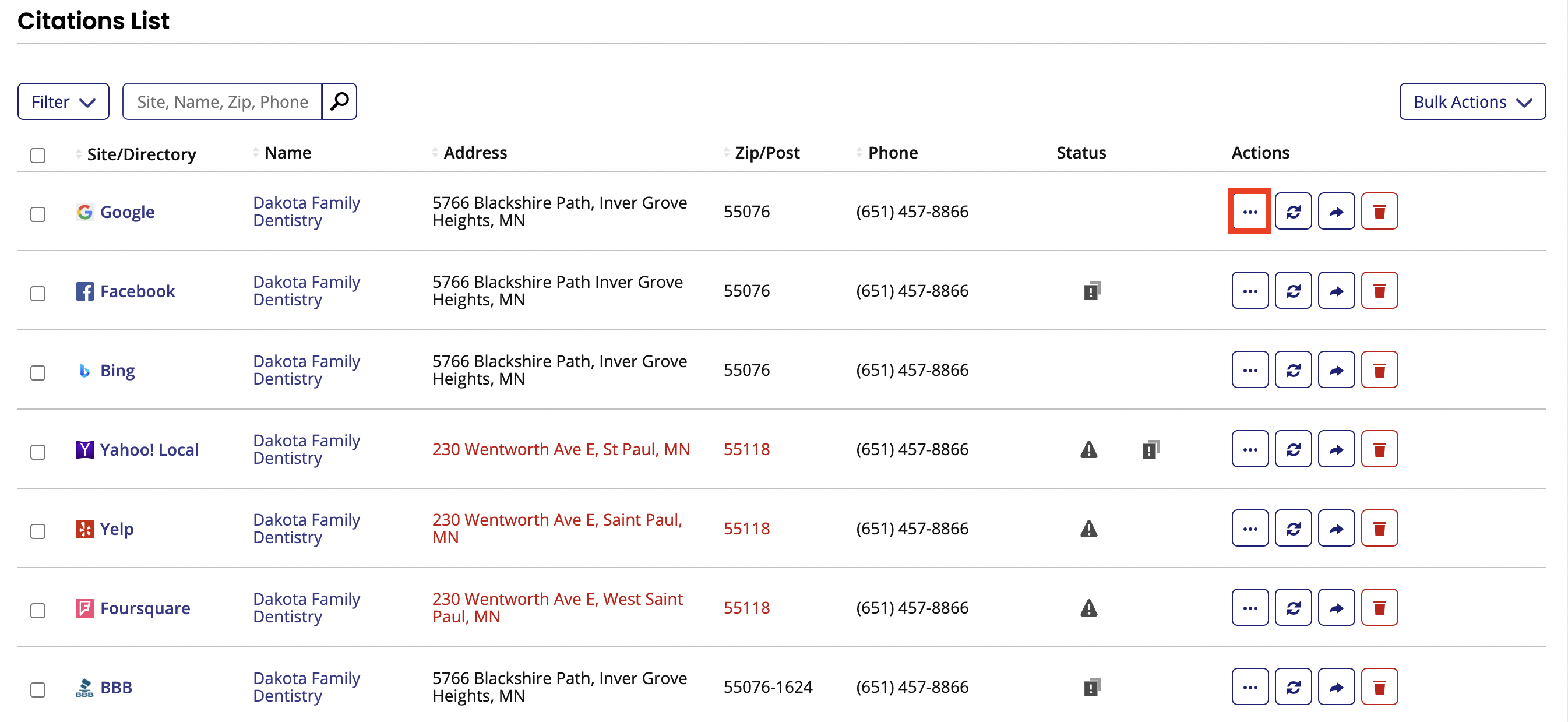Click the resync icon for the Foursquare citation

click(x=1293, y=608)
